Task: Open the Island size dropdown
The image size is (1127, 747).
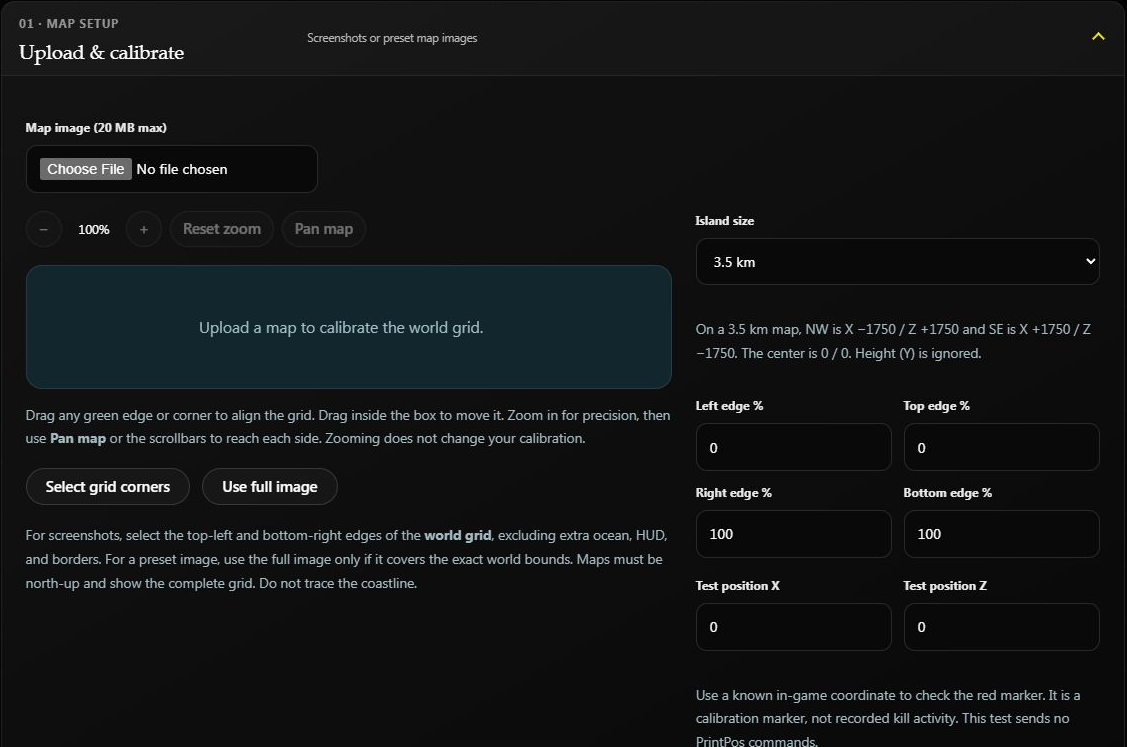Action: point(897,262)
